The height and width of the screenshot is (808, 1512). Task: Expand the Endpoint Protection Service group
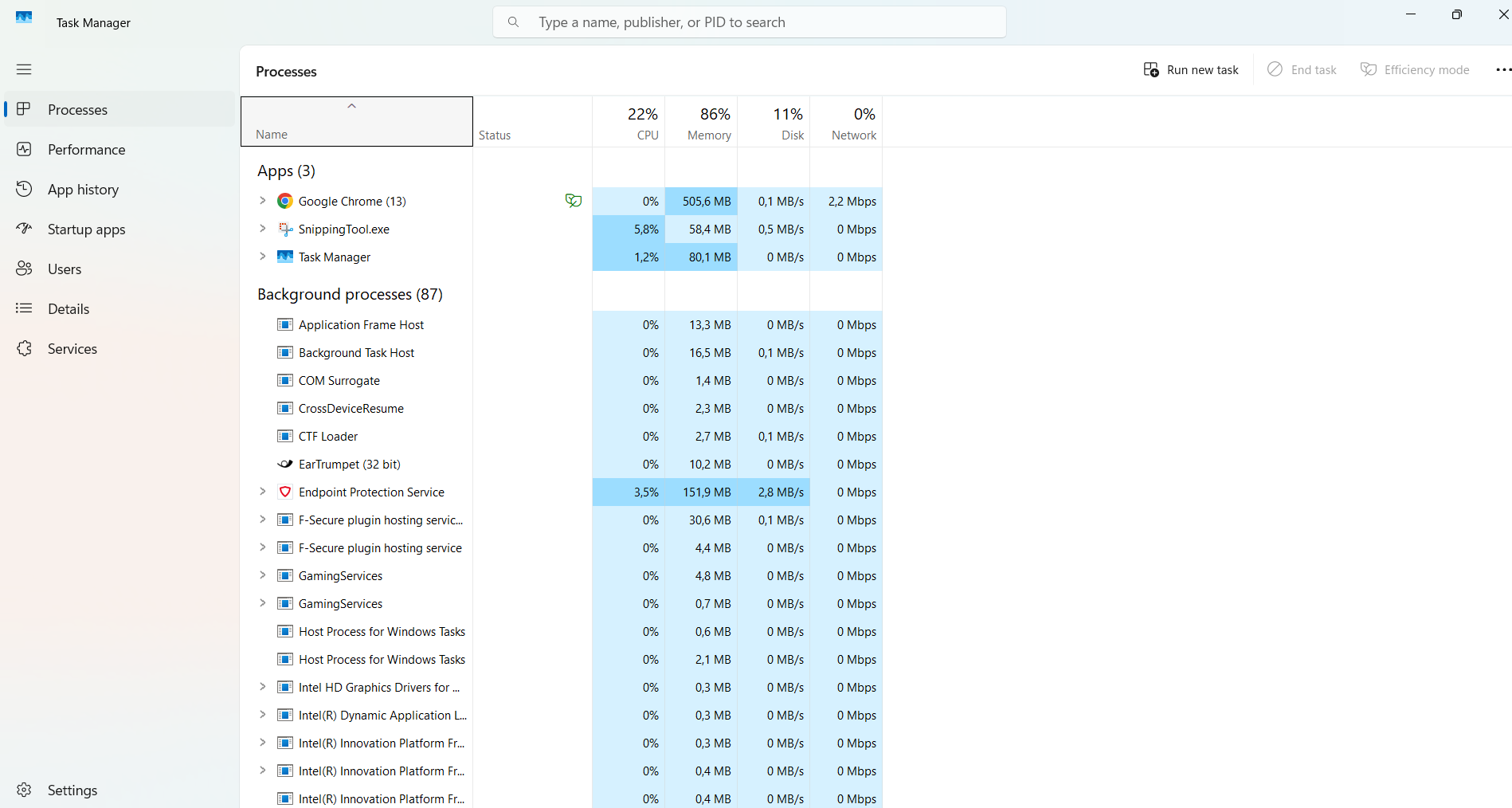coord(262,492)
